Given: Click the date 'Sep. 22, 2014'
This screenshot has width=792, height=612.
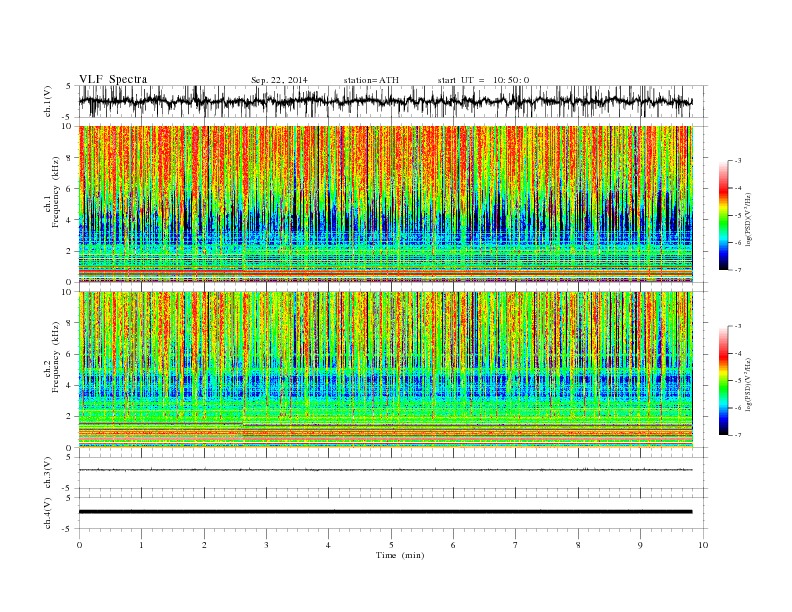Looking at the screenshot, I should (x=279, y=80).
